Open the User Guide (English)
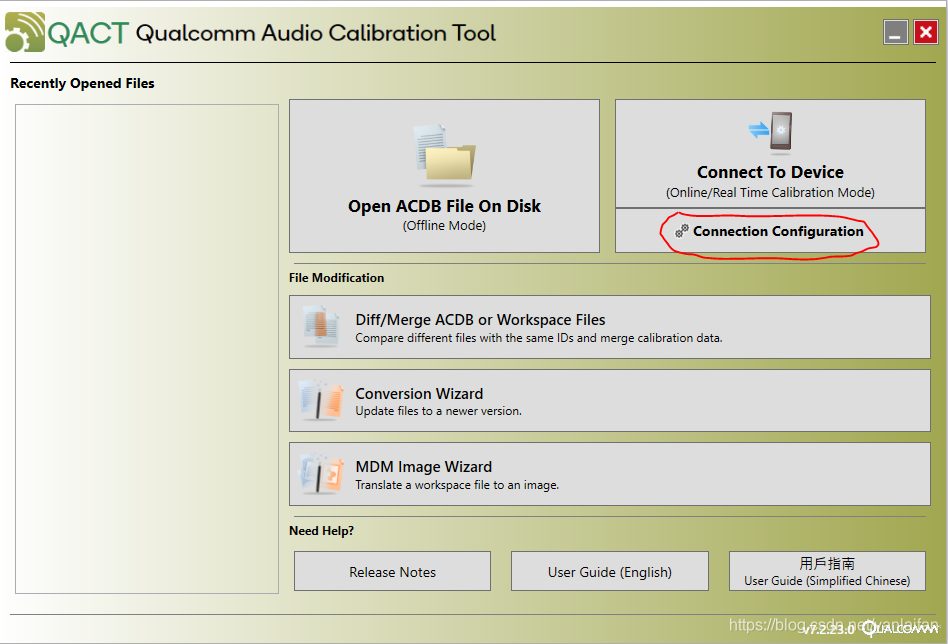Image resolution: width=948 pixels, height=644 pixels. [x=609, y=571]
